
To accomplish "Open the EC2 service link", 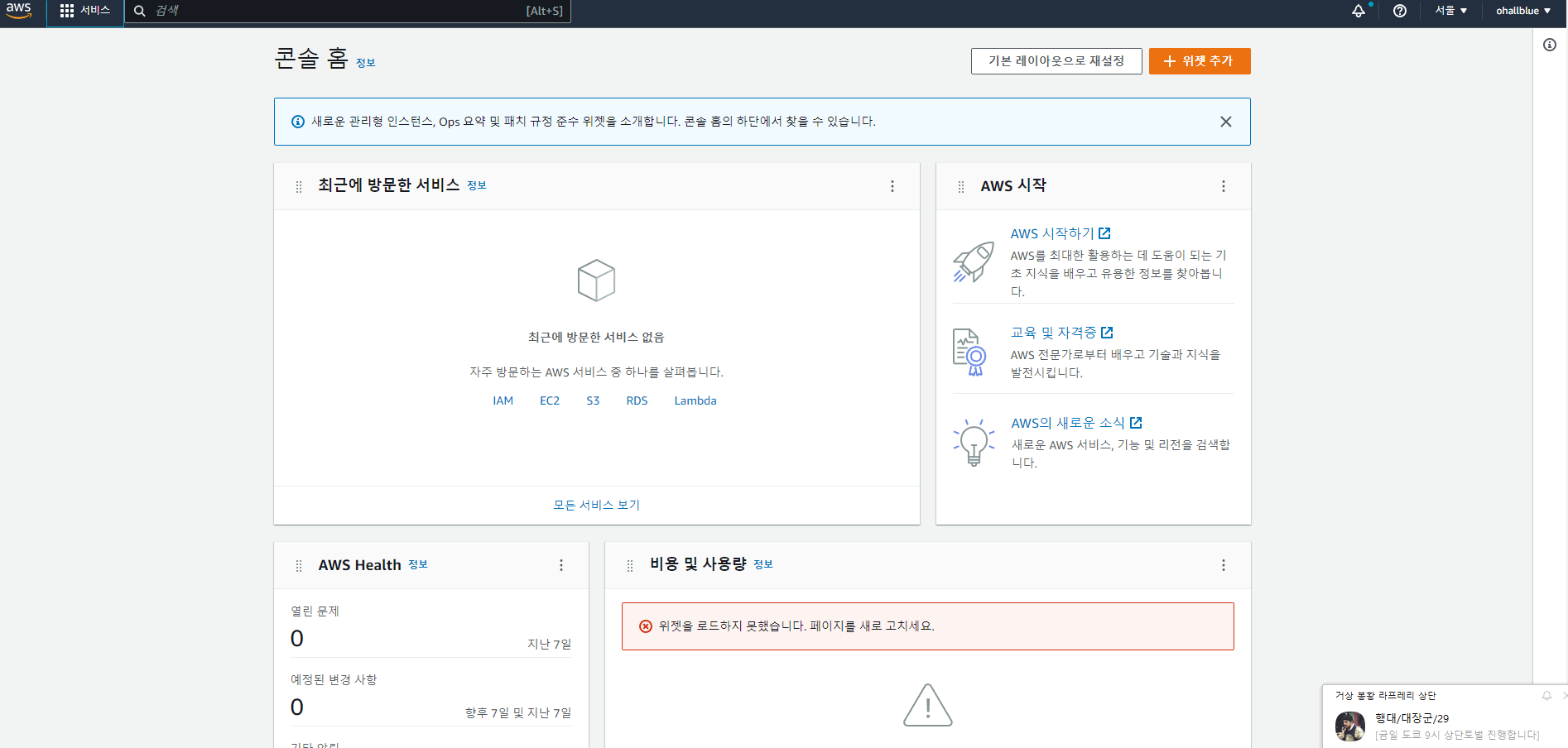I will pos(550,400).
